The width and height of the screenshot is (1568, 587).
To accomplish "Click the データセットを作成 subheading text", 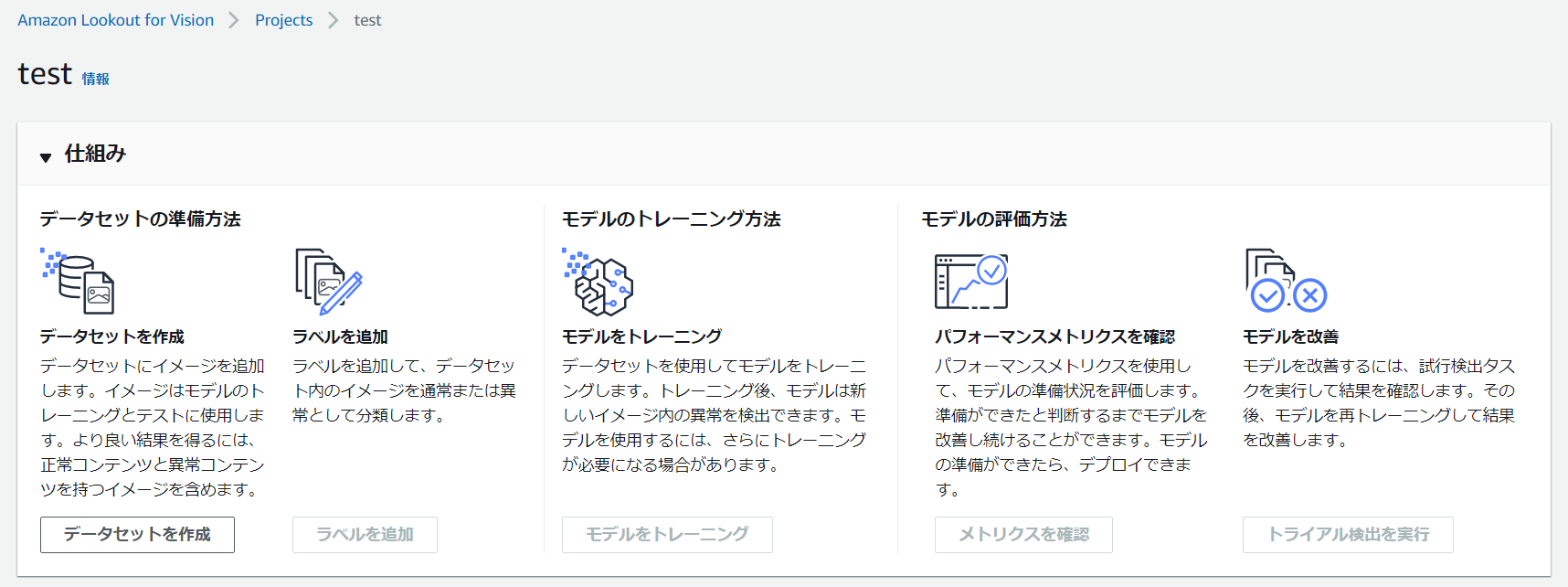I will 112,336.
